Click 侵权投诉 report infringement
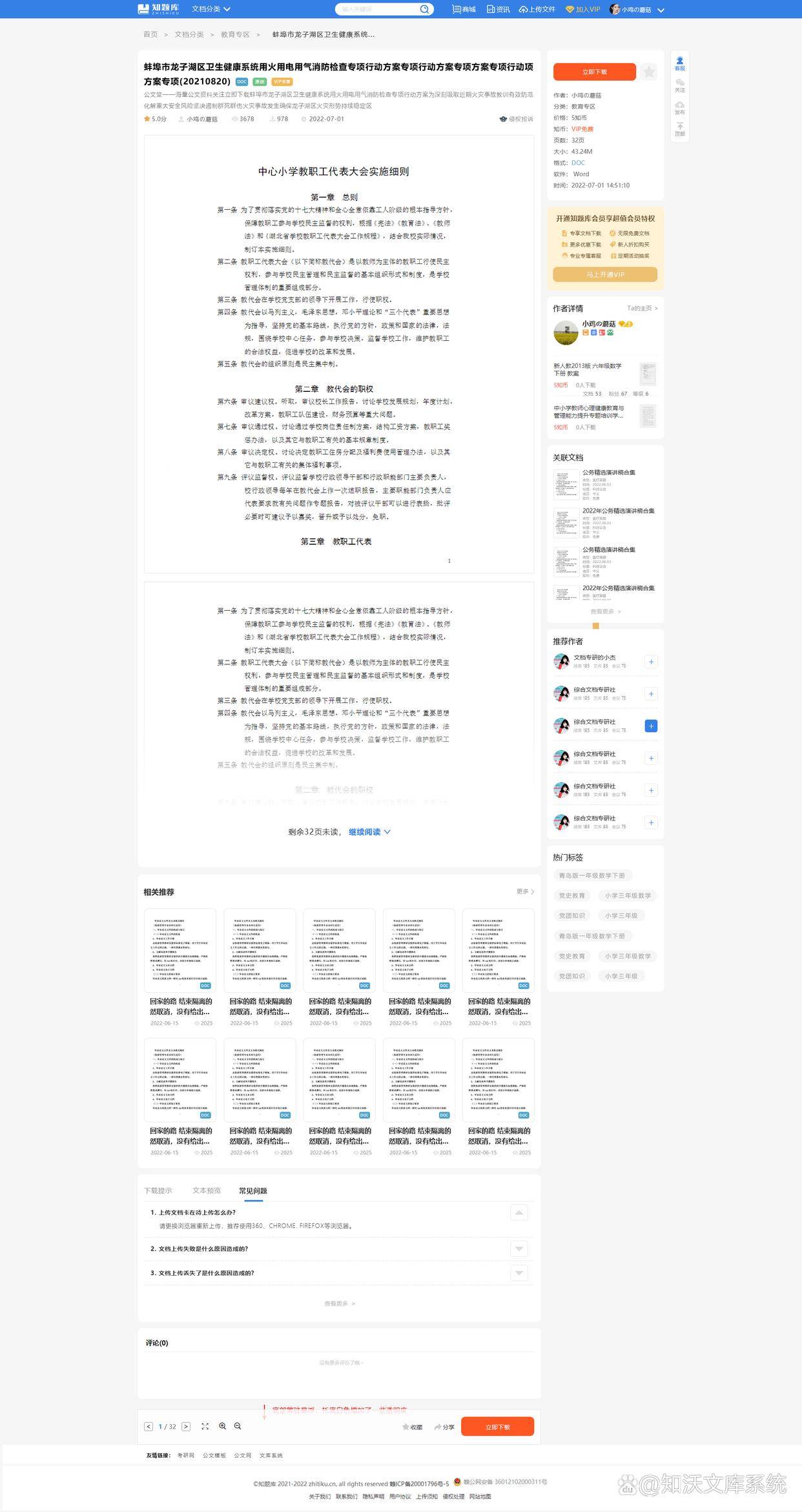This screenshot has width=802, height=1512. (517, 119)
